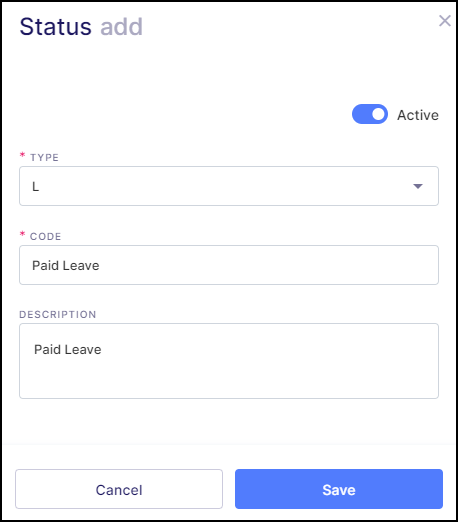Click the Paid Leave text in Code
The image size is (458, 522).
click(x=66, y=266)
